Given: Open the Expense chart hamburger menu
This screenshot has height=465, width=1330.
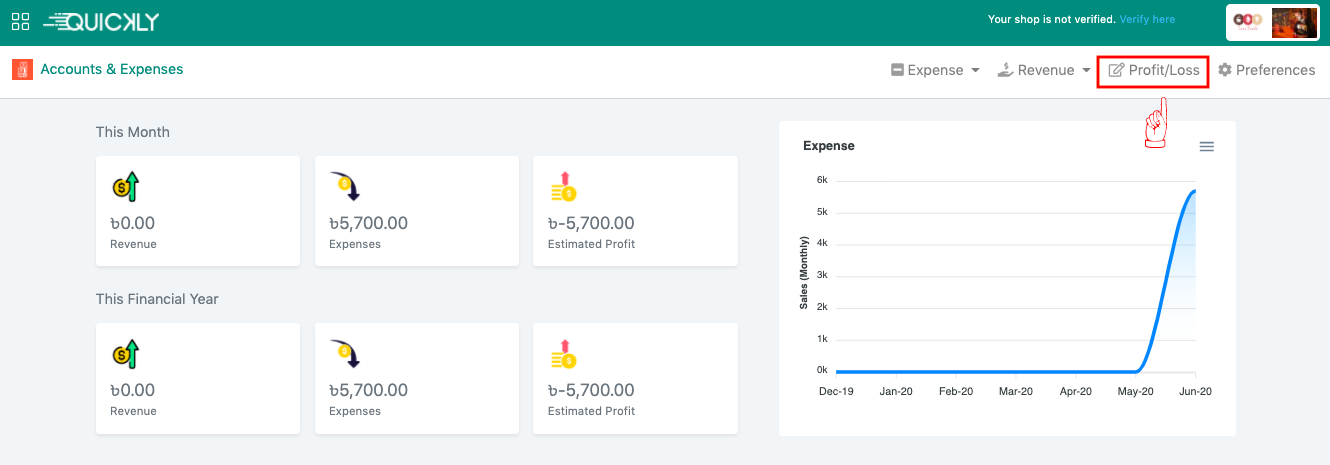Looking at the screenshot, I should click(x=1206, y=147).
